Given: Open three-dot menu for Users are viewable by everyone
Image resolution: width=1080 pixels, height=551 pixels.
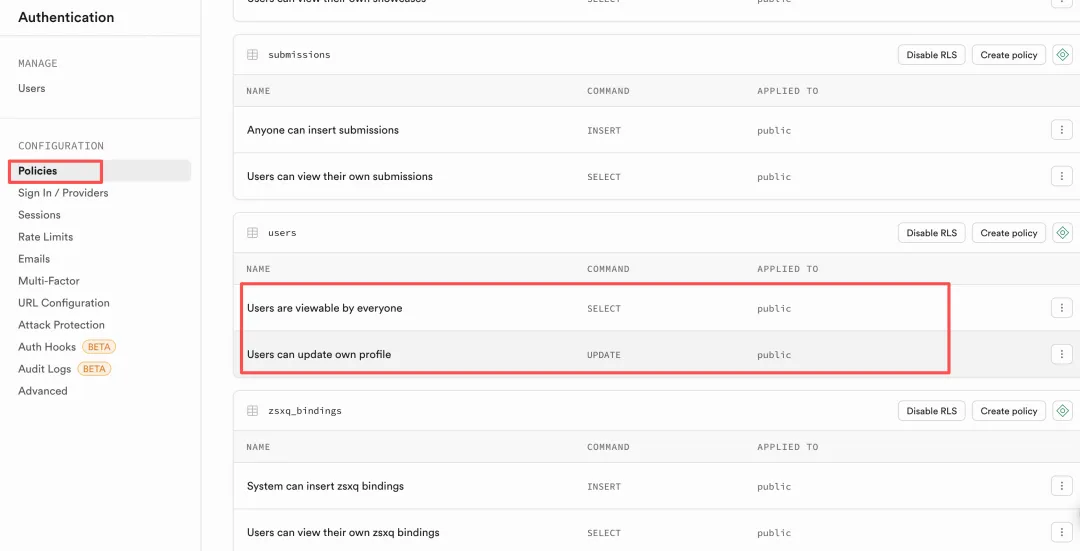Looking at the screenshot, I should (1061, 308).
